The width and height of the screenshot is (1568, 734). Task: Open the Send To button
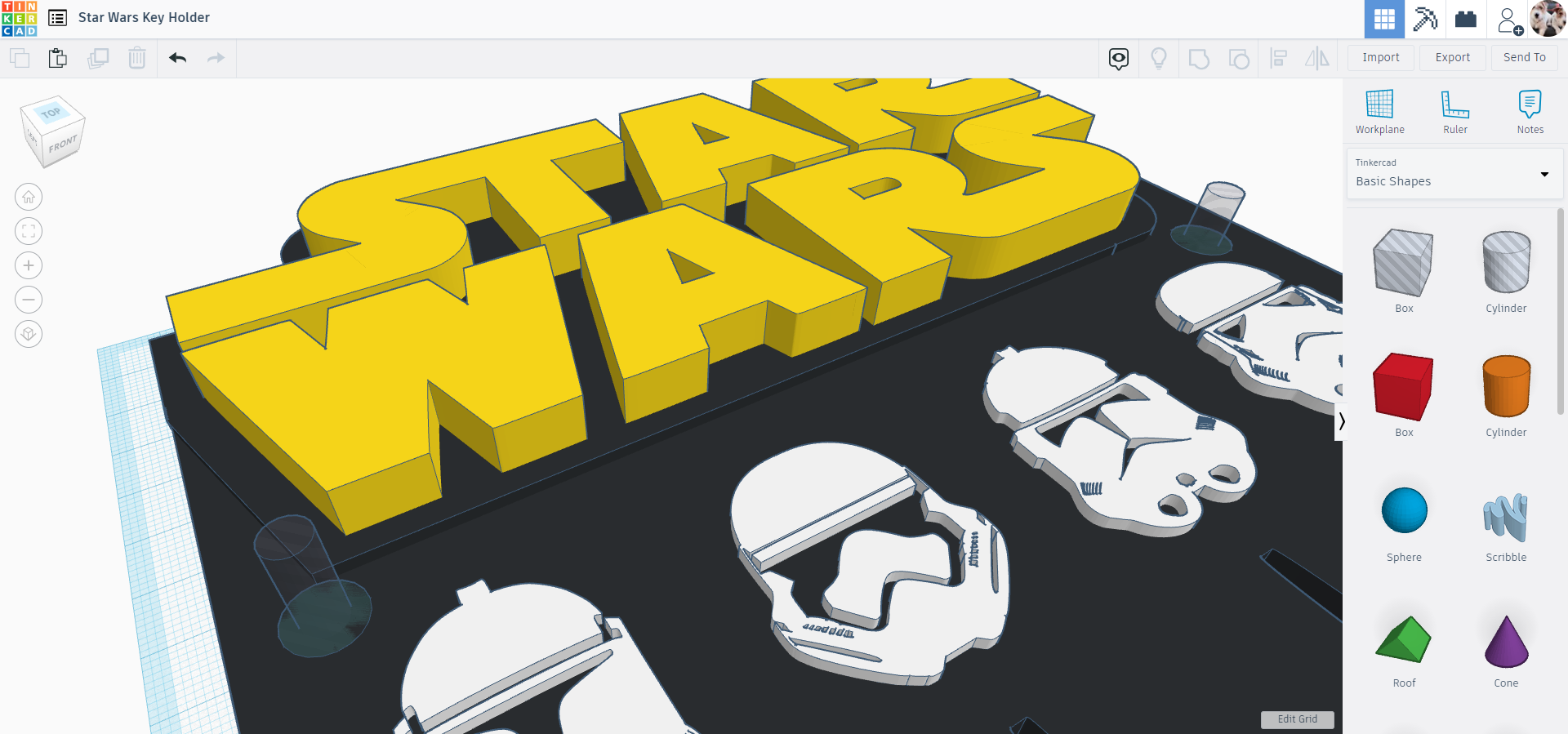coord(1525,57)
